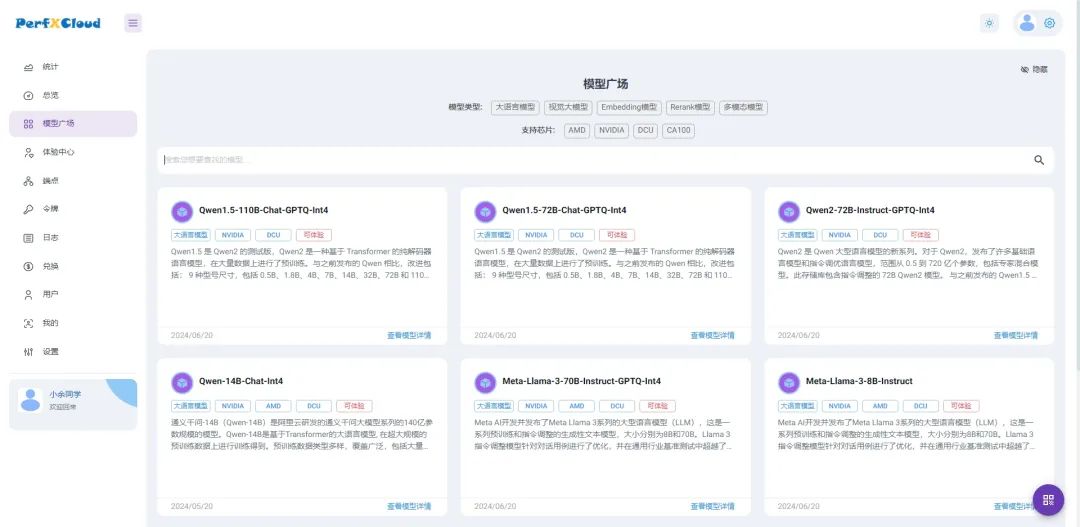This screenshot has width=1080, height=527.
Task: Filter by CA100 chip support
Action: click(x=678, y=130)
